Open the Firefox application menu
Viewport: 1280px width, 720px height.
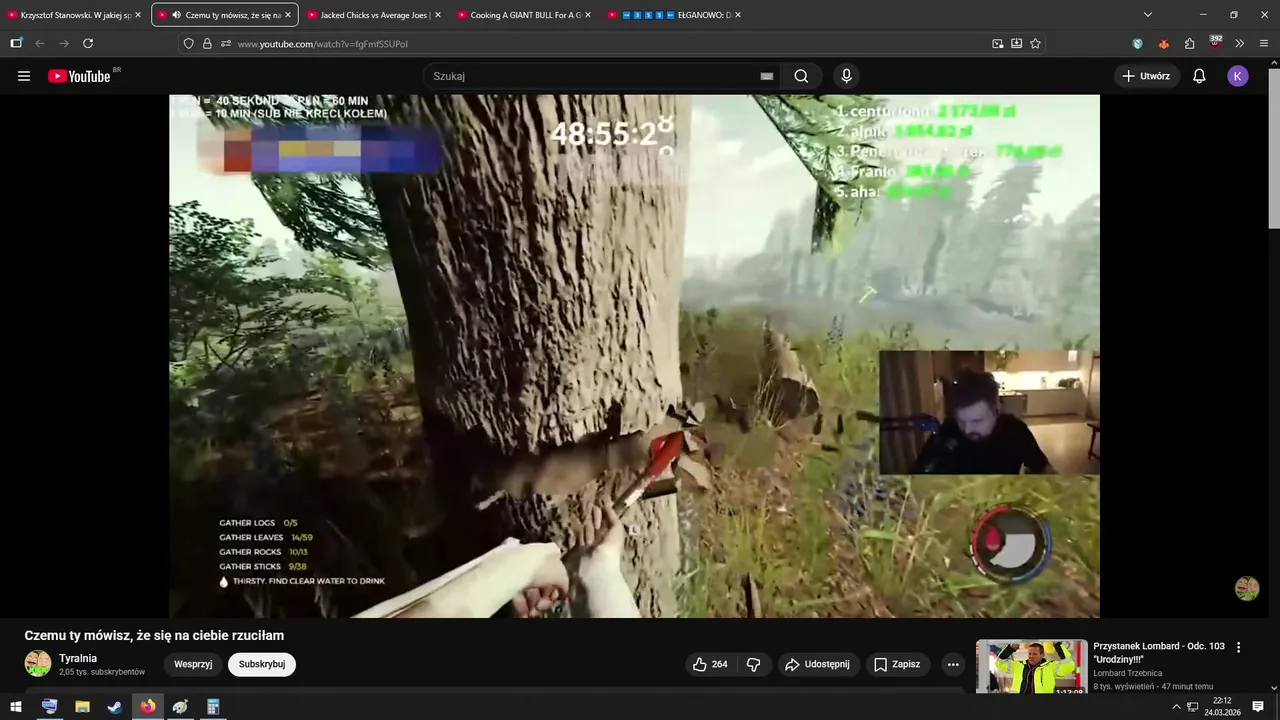[x=1264, y=43]
